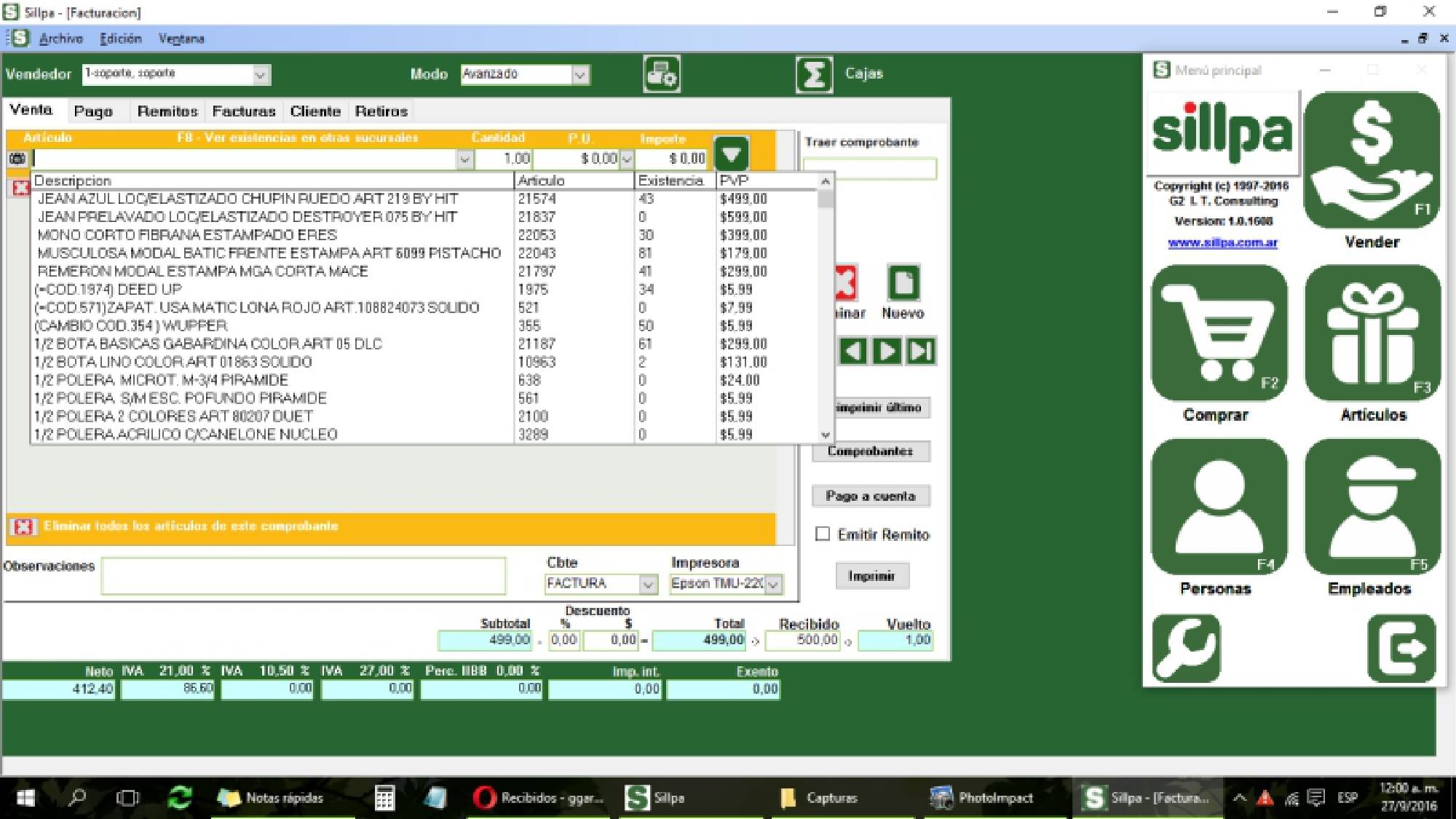Open the Modo Avanzado dropdown
This screenshot has width=1456, height=819.
pos(579,74)
